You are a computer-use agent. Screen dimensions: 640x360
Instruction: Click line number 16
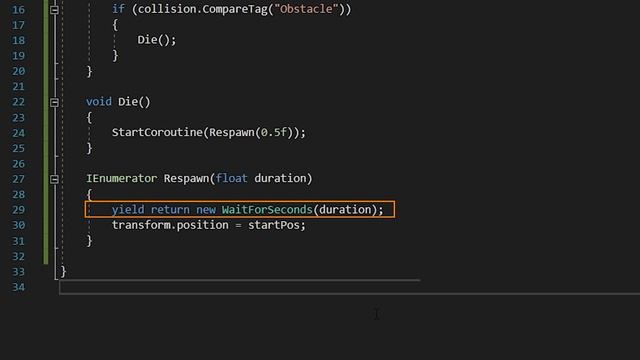(18, 9)
